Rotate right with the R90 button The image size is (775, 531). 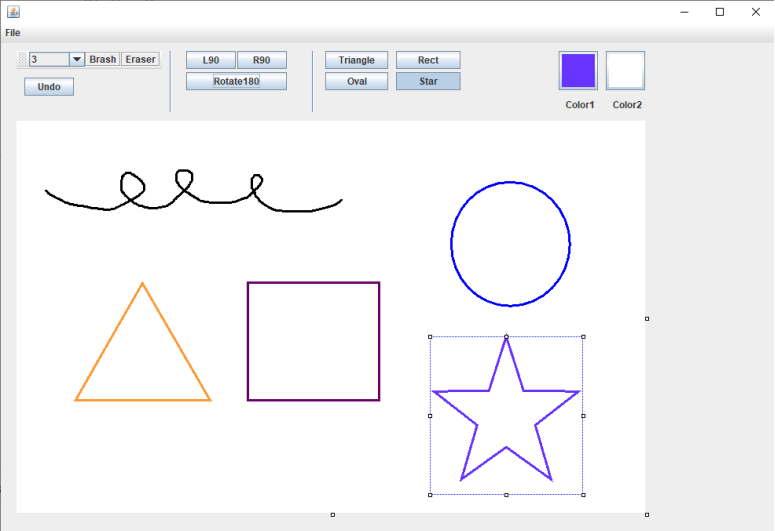click(261, 60)
